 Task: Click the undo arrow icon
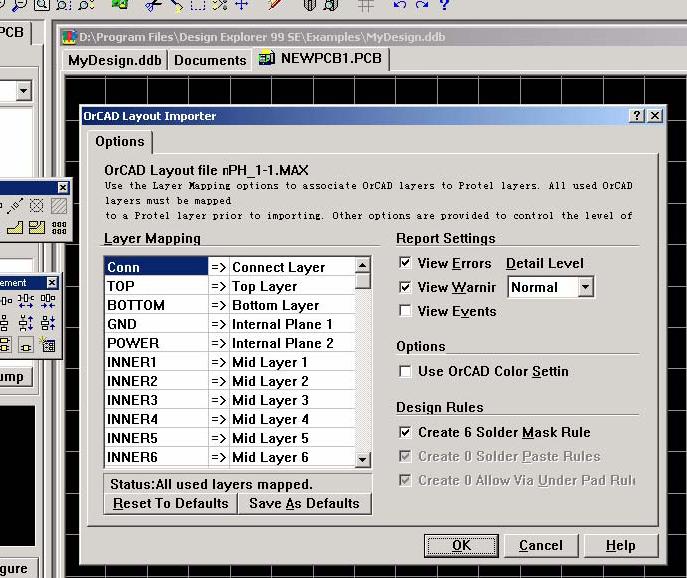[x=400, y=4]
